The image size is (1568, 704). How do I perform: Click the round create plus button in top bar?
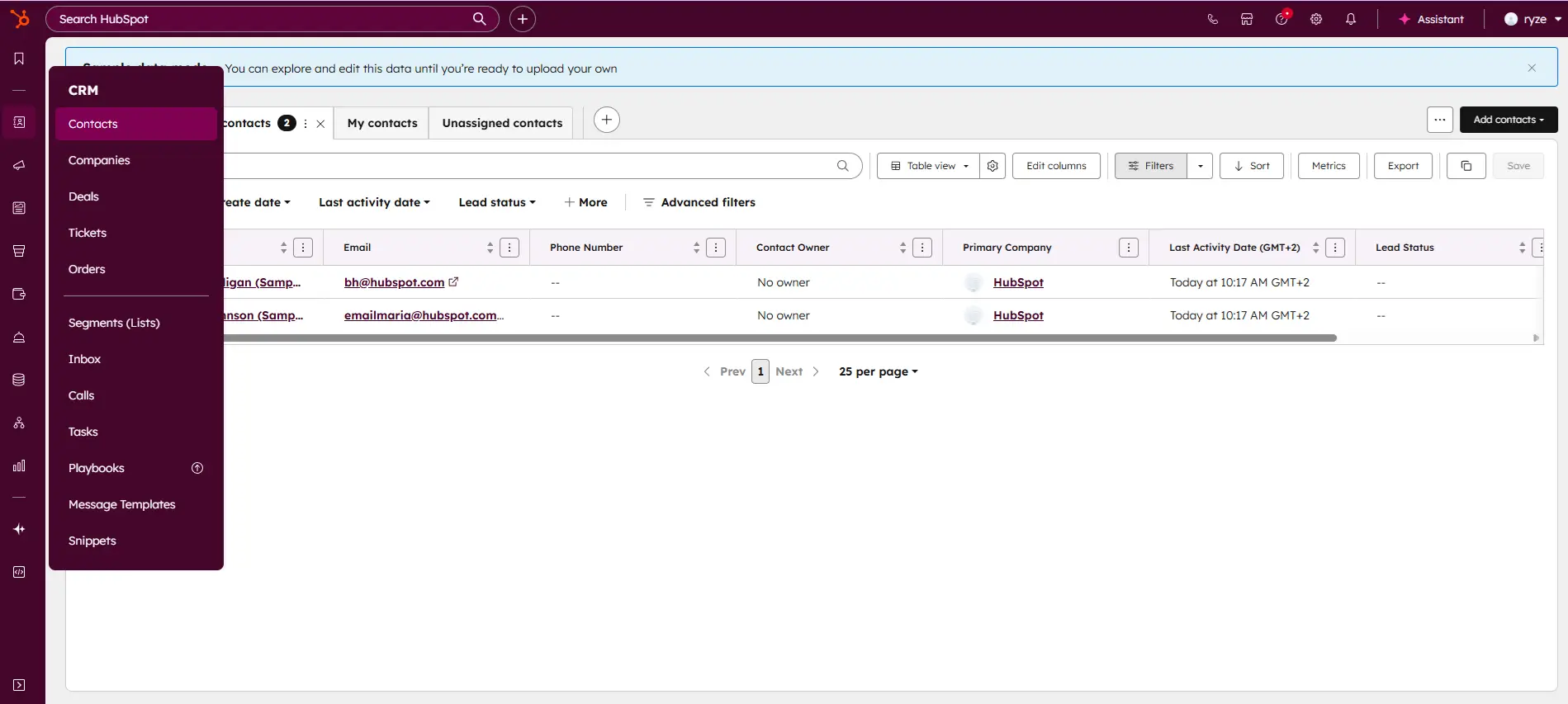click(523, 19)
